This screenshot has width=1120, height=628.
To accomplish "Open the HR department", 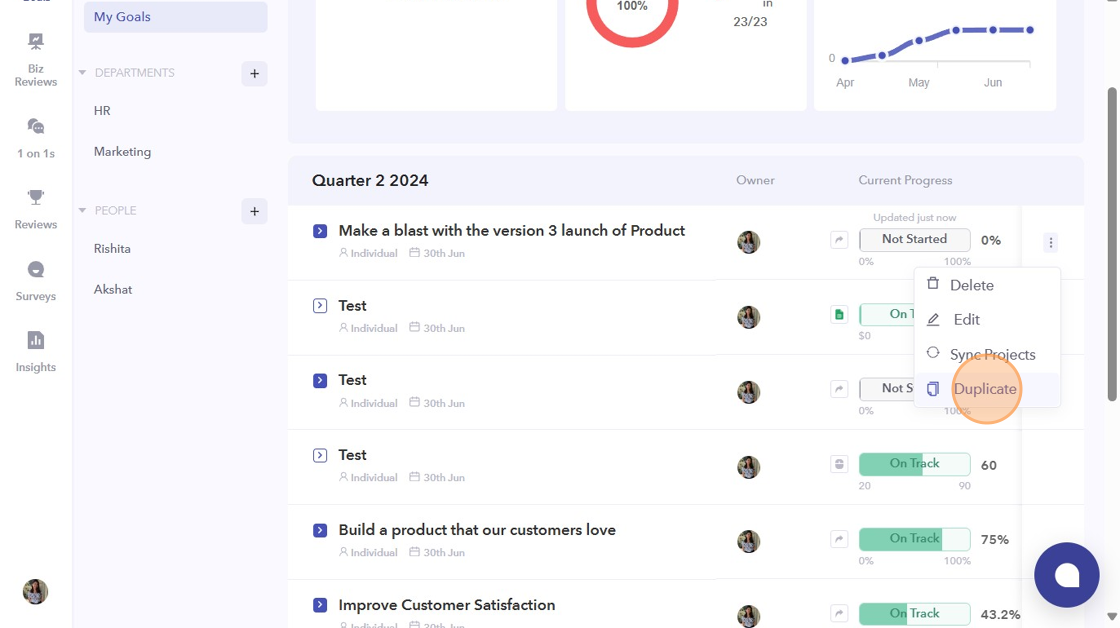I will 102,111.
